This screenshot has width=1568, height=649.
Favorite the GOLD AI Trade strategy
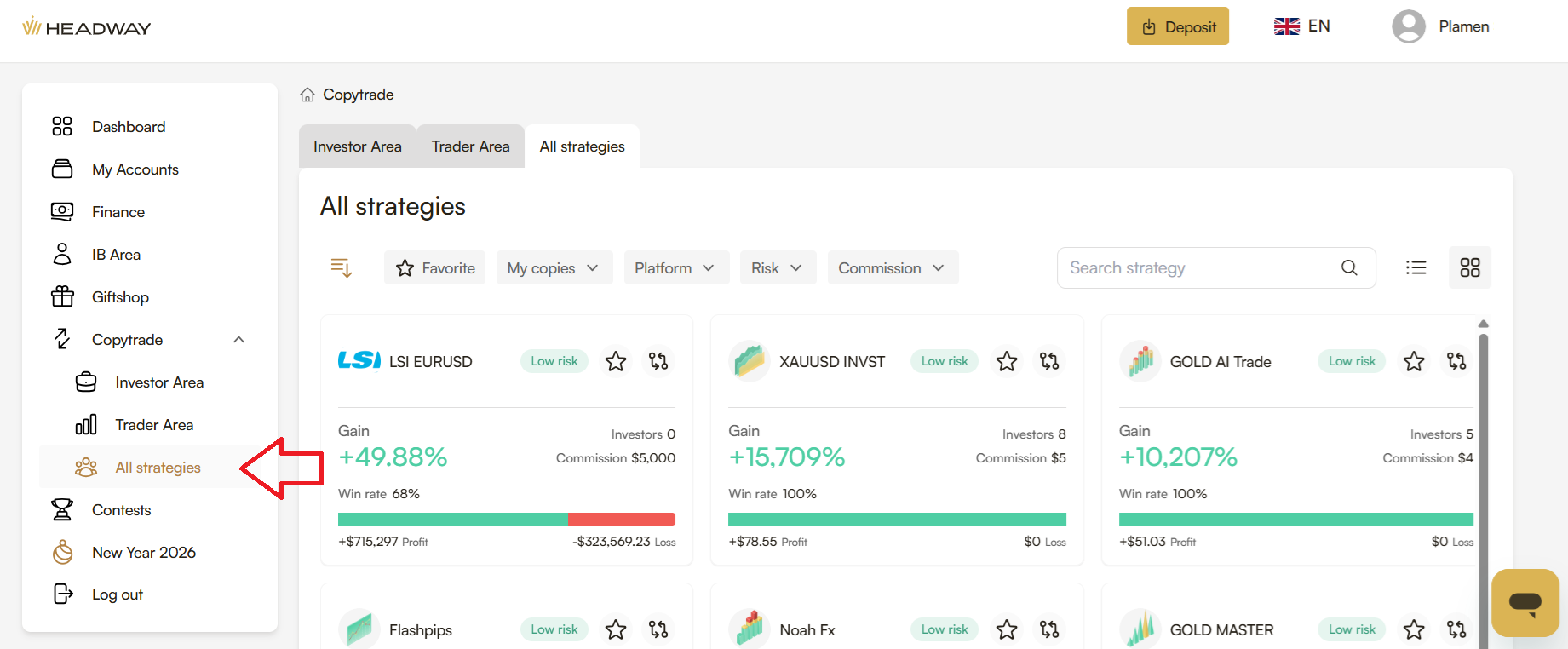click(1414, 361)
